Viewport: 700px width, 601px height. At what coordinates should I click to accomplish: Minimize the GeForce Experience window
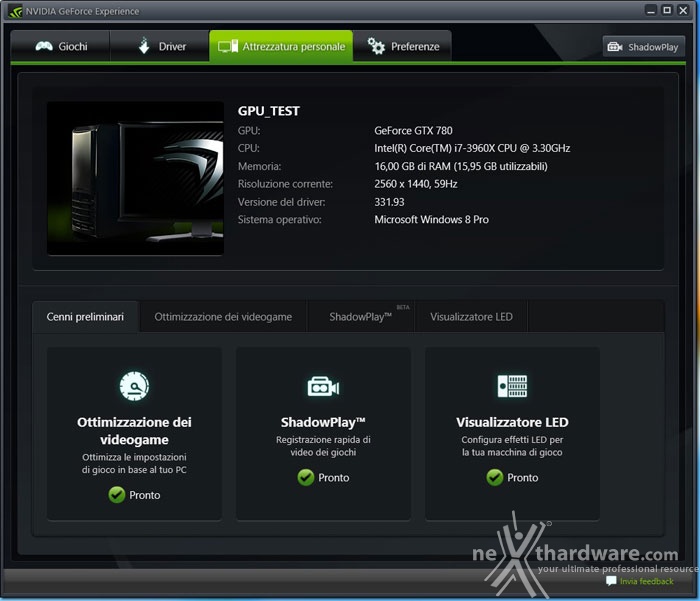[651, 10]
